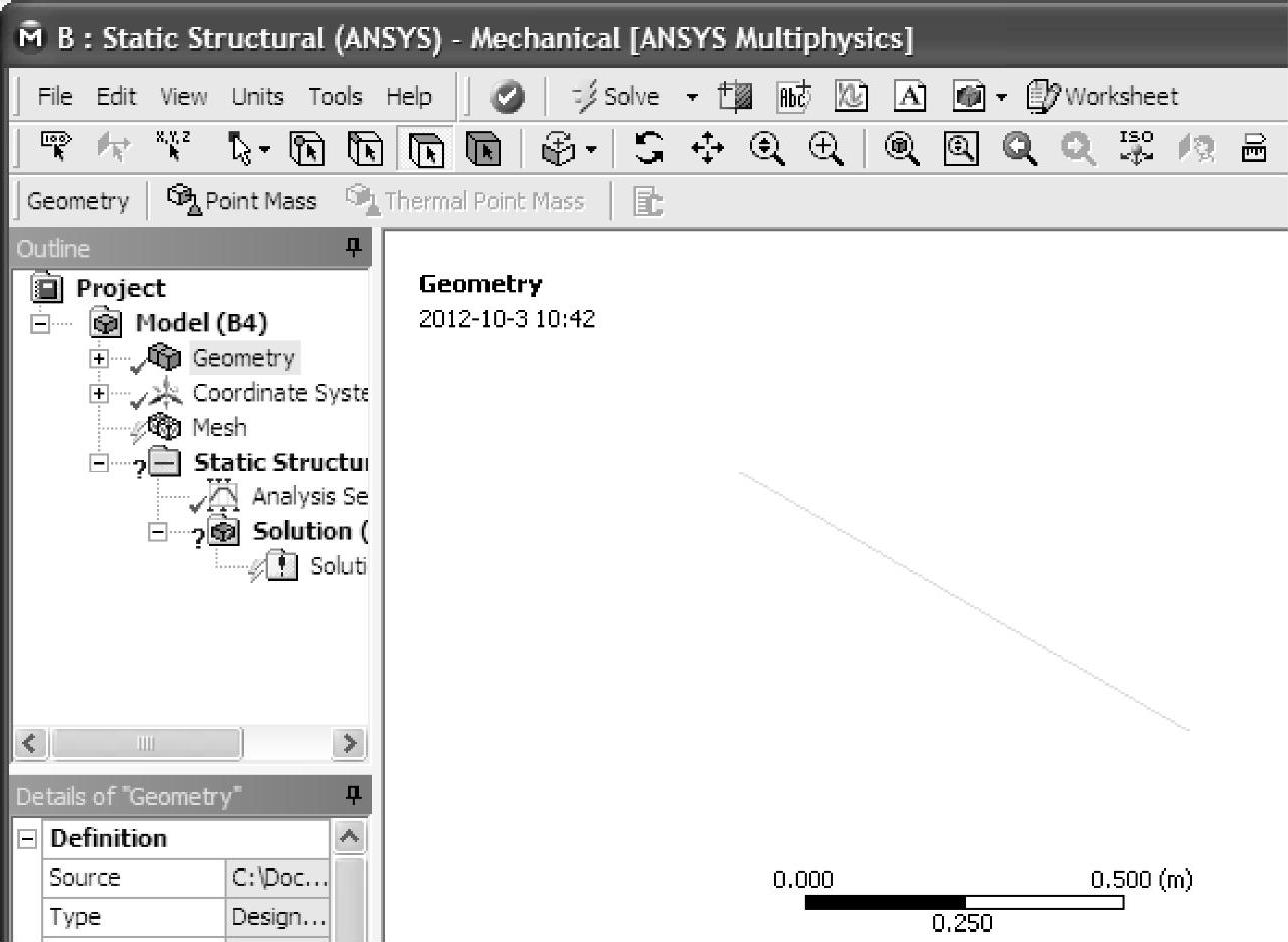Click the greyed Next View icon

[1077, 149]
